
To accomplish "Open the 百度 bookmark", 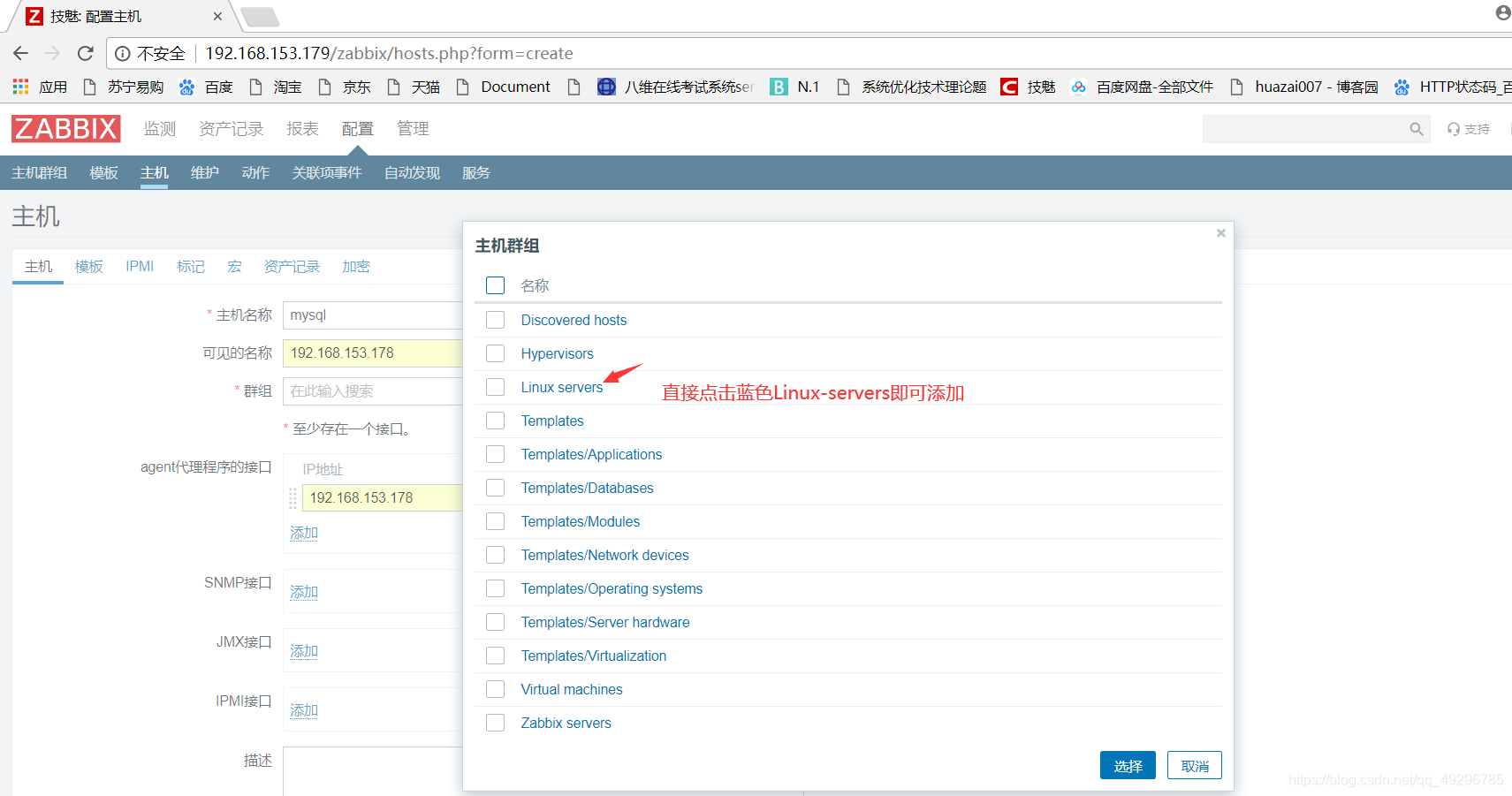I will (206, 87).
